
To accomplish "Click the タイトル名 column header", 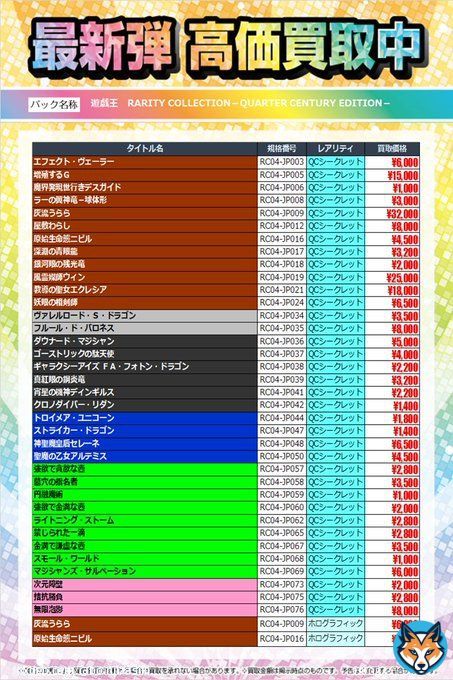I will pos(145,148).
